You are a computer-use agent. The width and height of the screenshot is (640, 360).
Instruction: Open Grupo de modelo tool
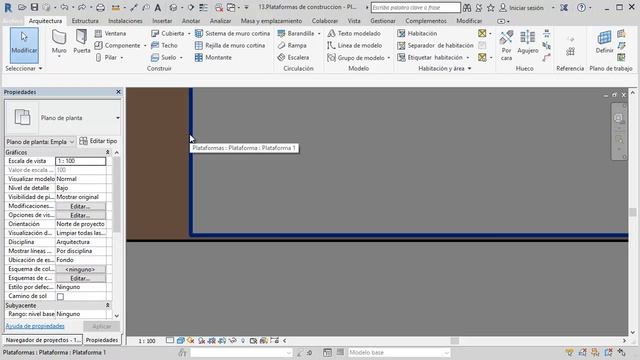356,58
